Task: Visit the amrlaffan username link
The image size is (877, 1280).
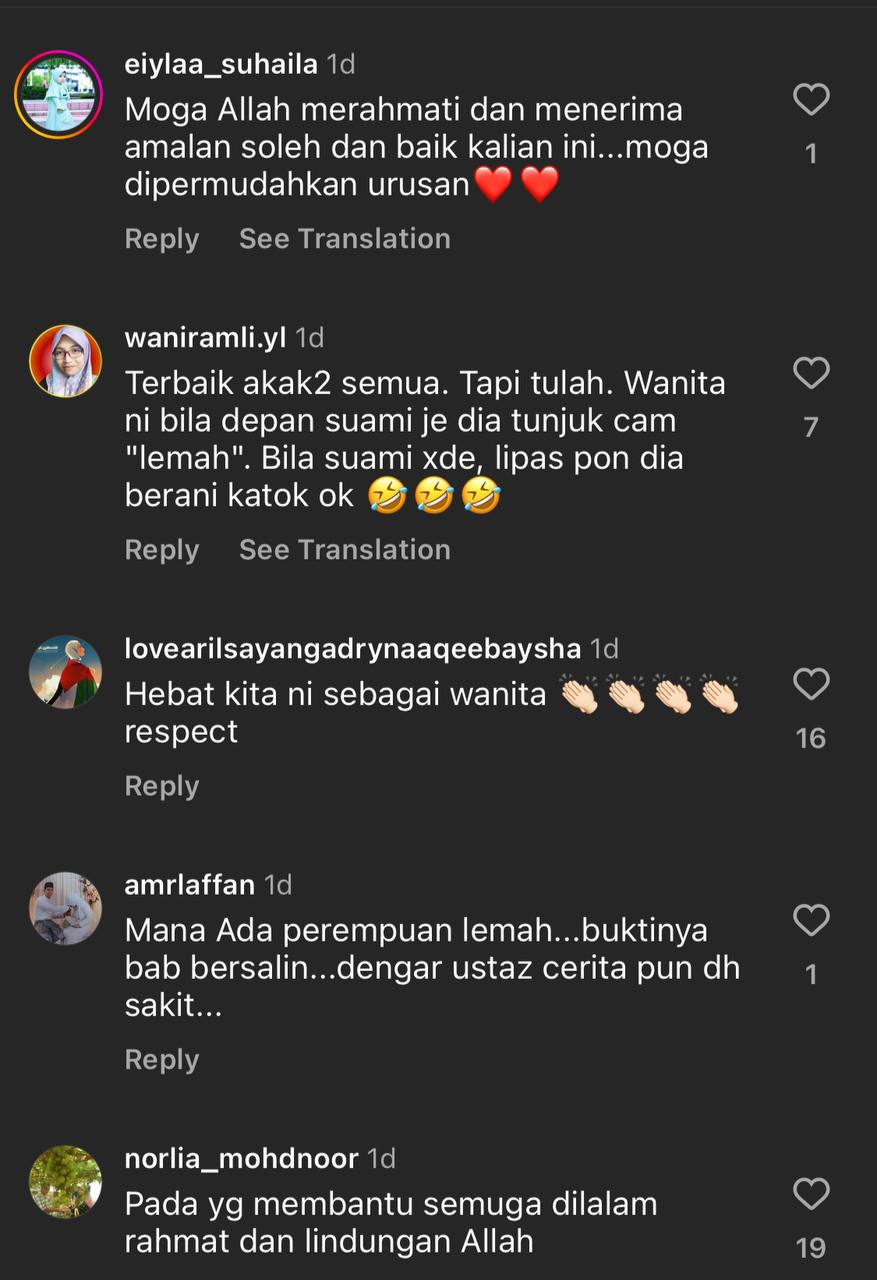Action: [x=190, y=885]
